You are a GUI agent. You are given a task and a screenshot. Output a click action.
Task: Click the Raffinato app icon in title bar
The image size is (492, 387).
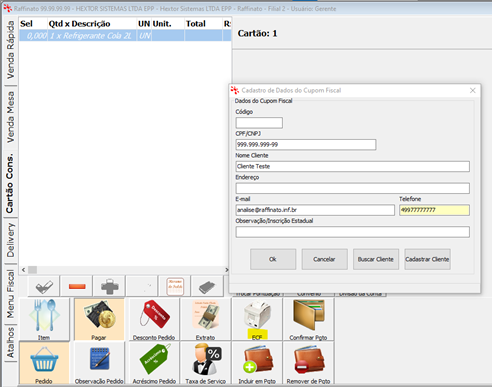point(7,8)
